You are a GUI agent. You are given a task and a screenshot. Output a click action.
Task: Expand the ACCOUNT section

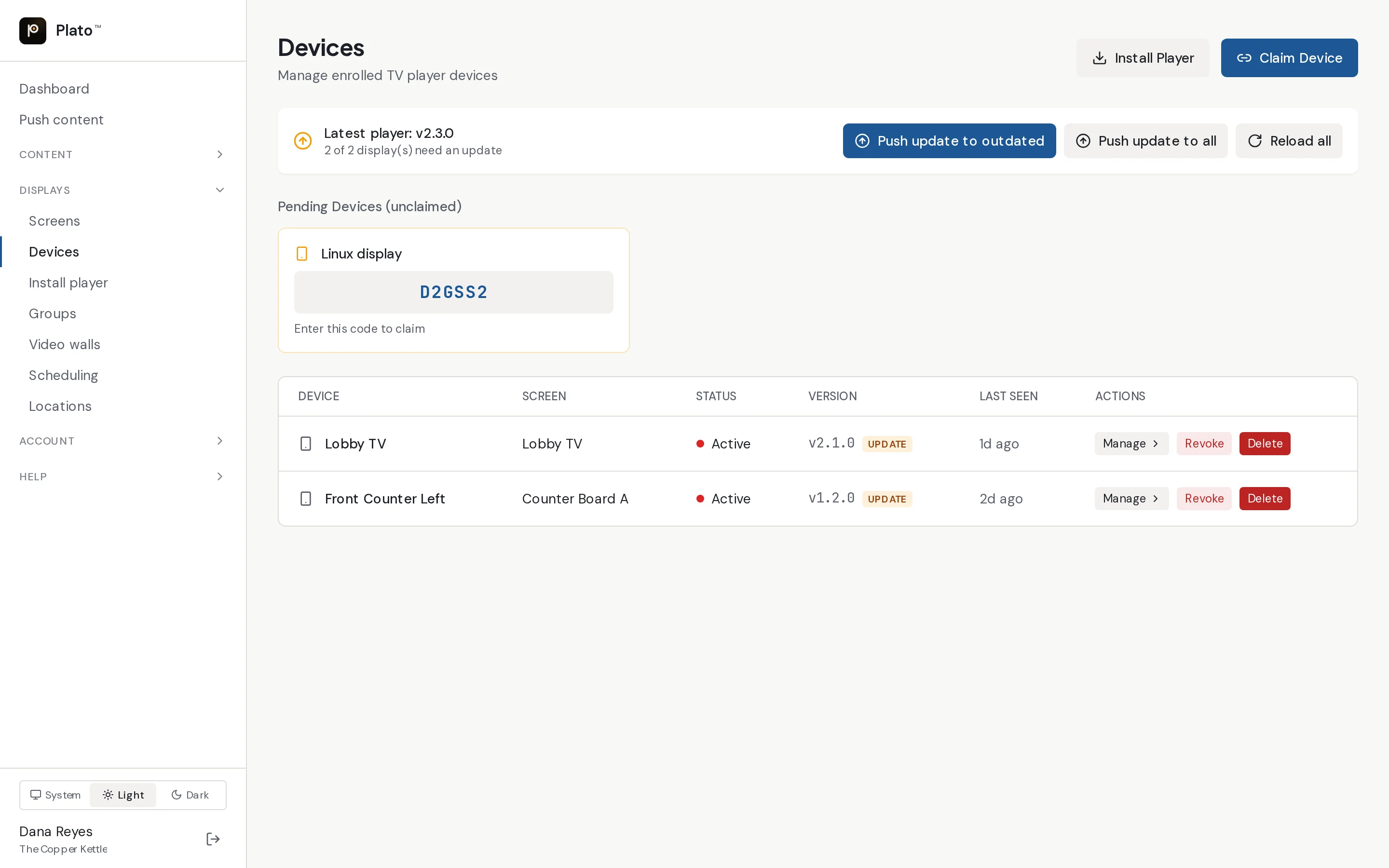coord(123,441)
